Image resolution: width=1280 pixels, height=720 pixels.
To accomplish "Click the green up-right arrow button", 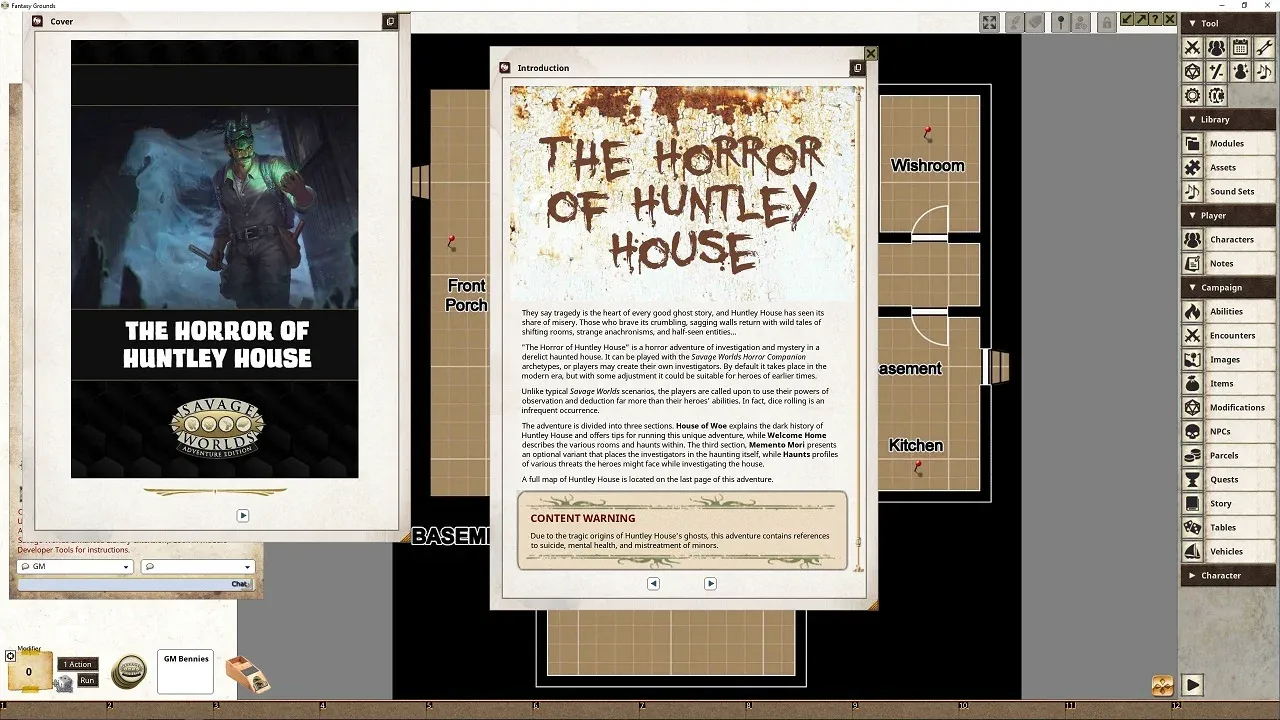I will click(1140, 20).
